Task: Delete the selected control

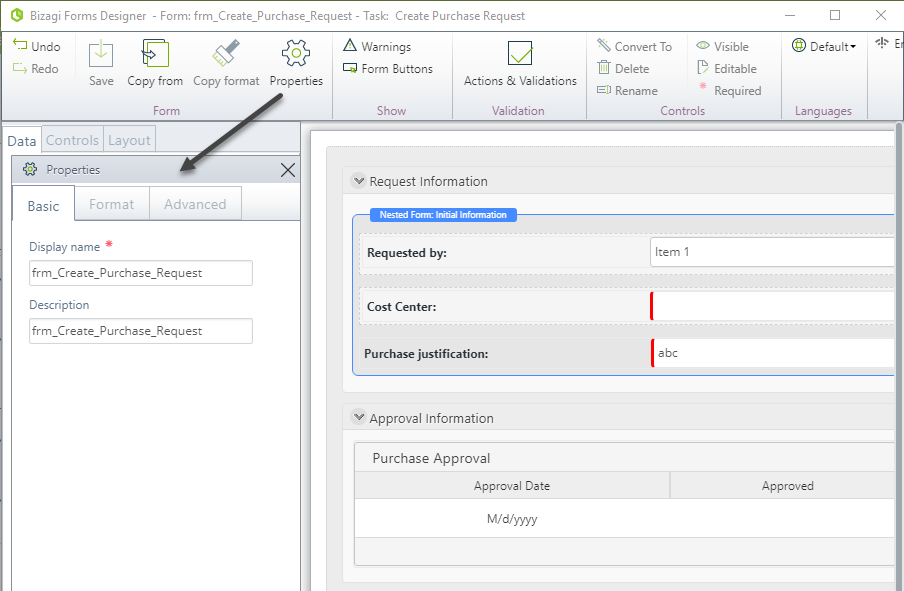Action: coord(623,69)
